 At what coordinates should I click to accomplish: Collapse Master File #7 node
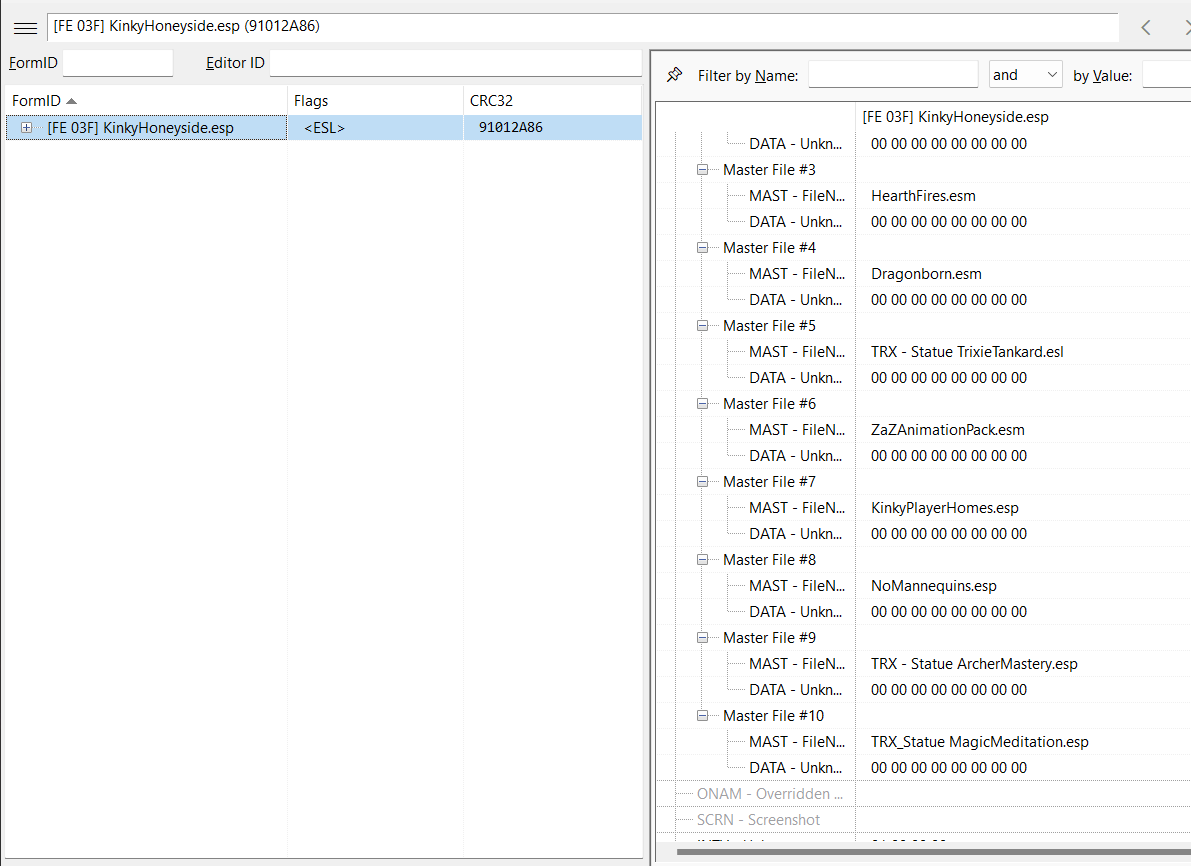(x=703, y=482)
